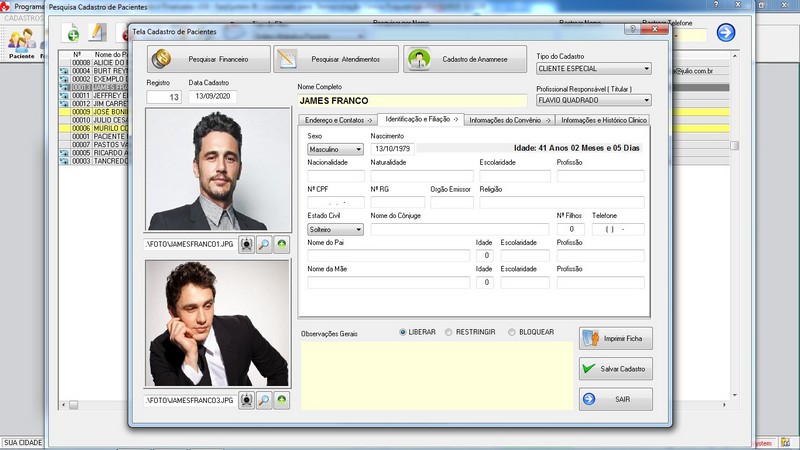The height and width of the screenshot is (450, 800).
Task: Select the BLOQUEAR radio option
Action: pos(512,332)
